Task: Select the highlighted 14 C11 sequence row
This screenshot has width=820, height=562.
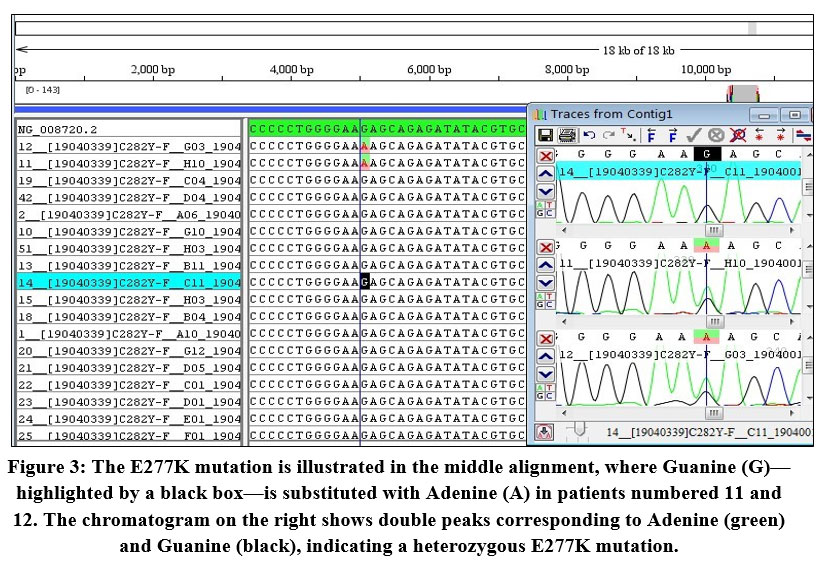Action: pyautogui.click(x=128, y=283)
